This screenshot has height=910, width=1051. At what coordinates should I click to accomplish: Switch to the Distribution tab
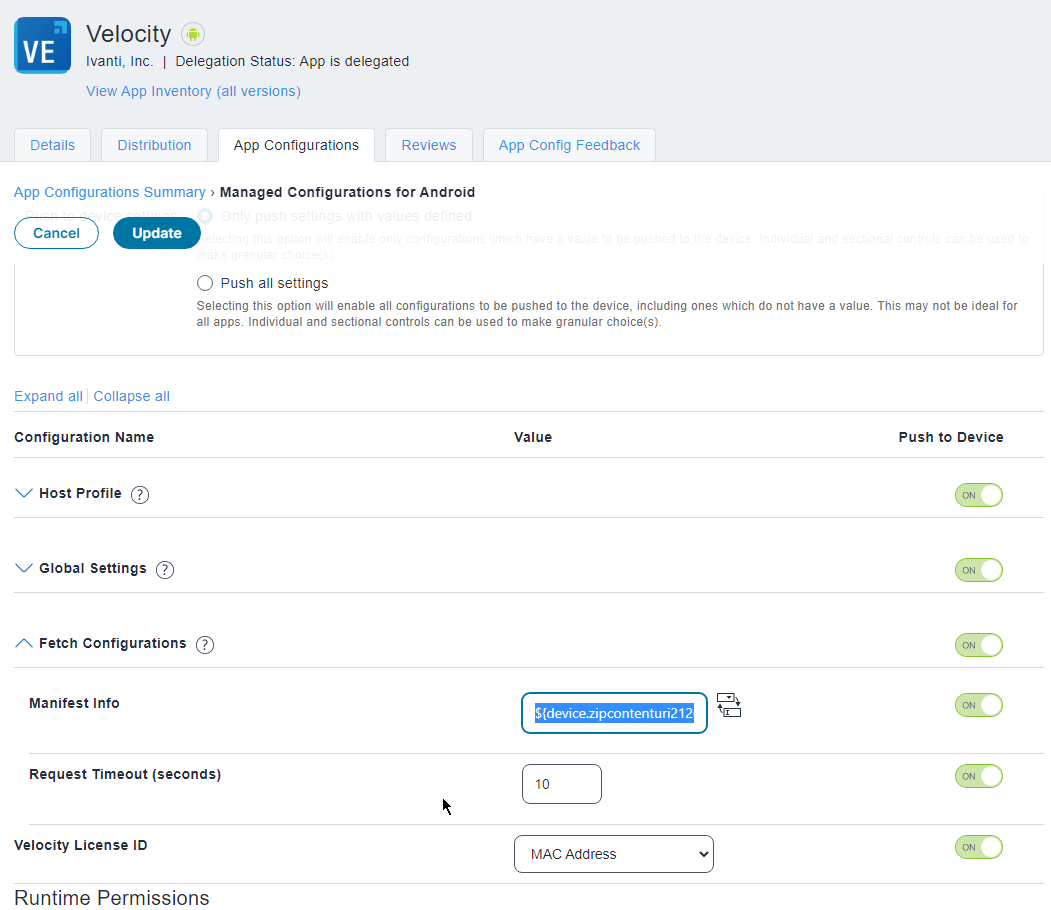154,145
